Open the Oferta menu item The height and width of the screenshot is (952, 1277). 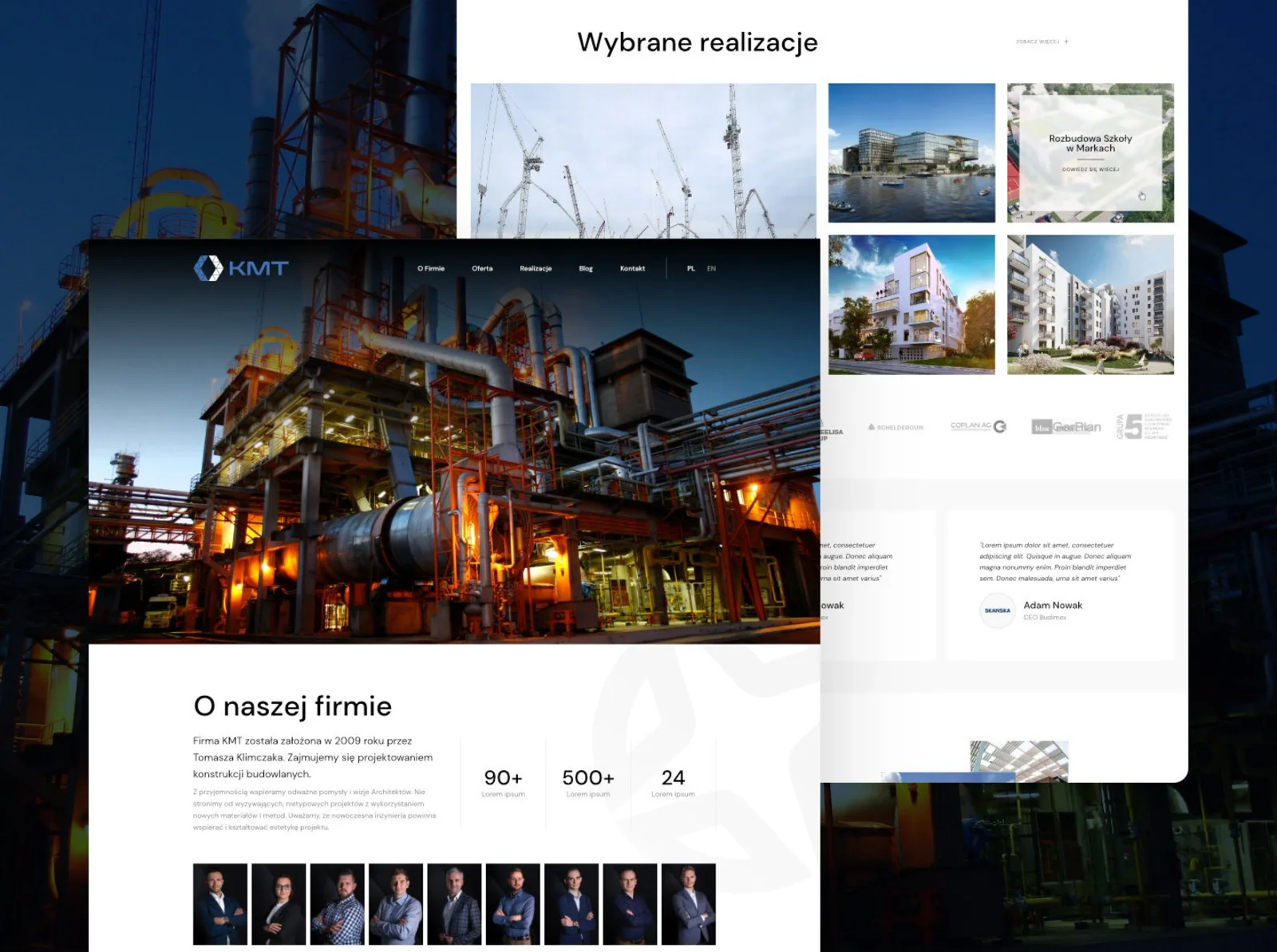(482, 269)
